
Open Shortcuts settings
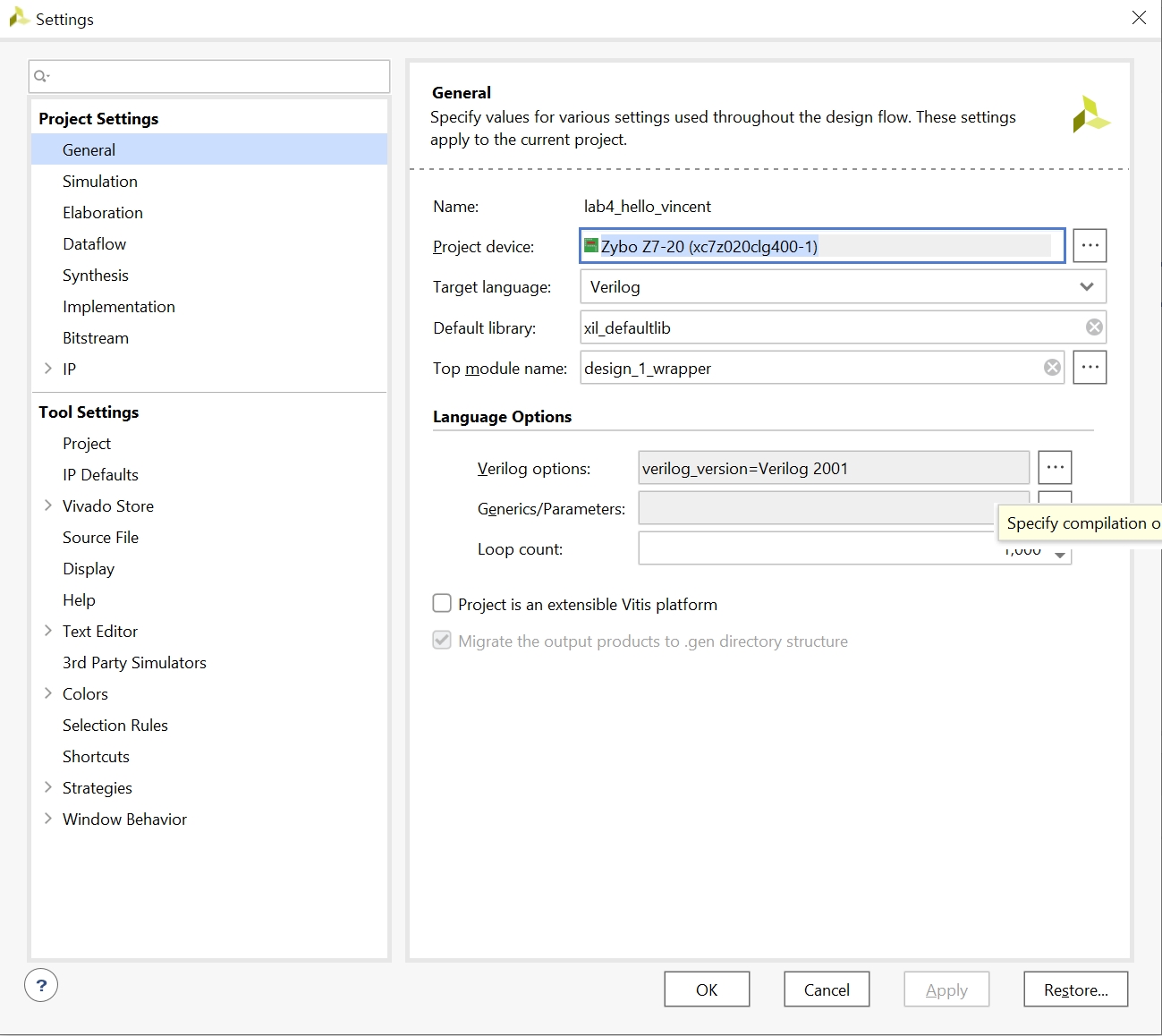point(96,756)
